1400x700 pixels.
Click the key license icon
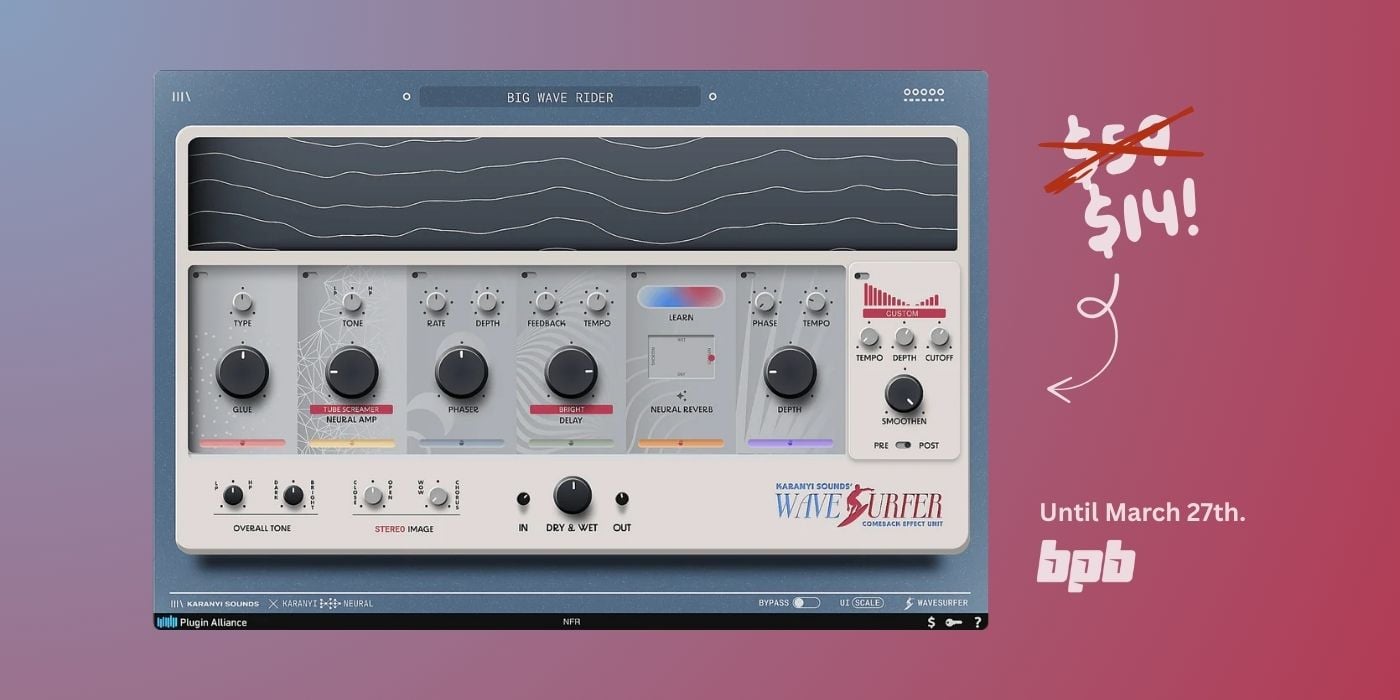coord(954,622)
